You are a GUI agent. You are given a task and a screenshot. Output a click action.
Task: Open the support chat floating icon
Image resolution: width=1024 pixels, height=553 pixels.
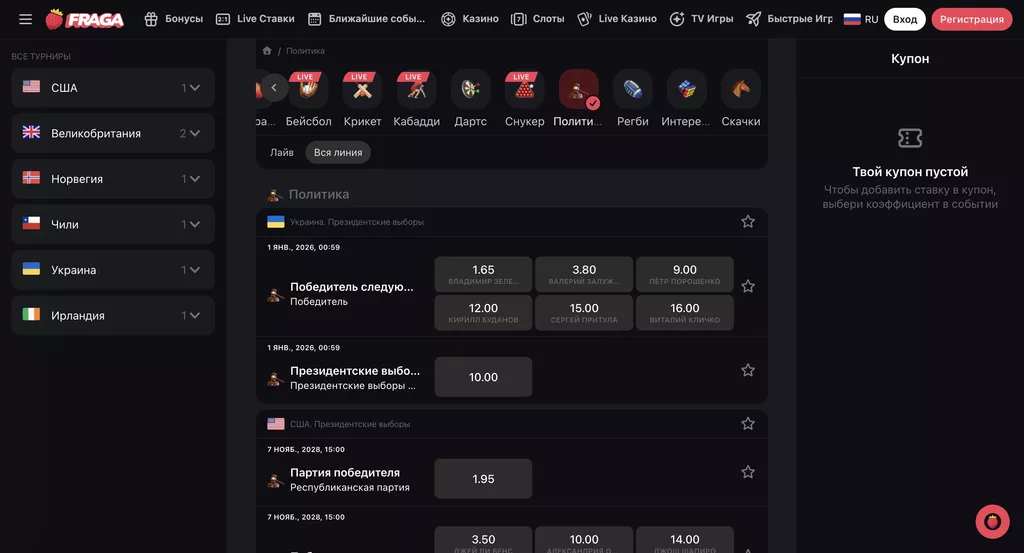(992, 522)
